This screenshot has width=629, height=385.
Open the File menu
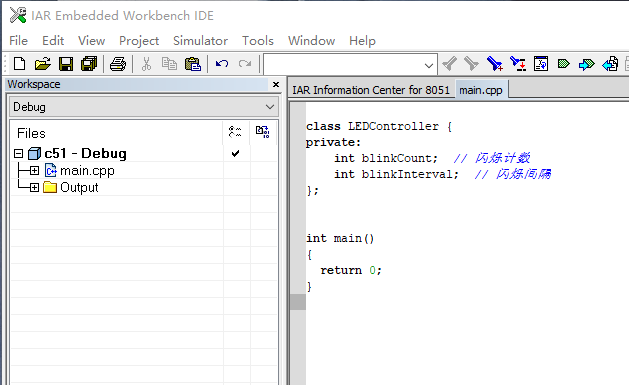18,41
